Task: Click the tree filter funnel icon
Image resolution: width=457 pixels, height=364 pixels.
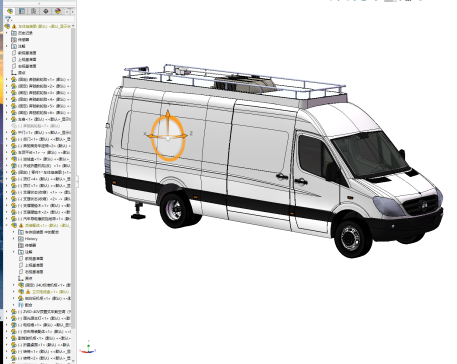Action: point(8,19)
